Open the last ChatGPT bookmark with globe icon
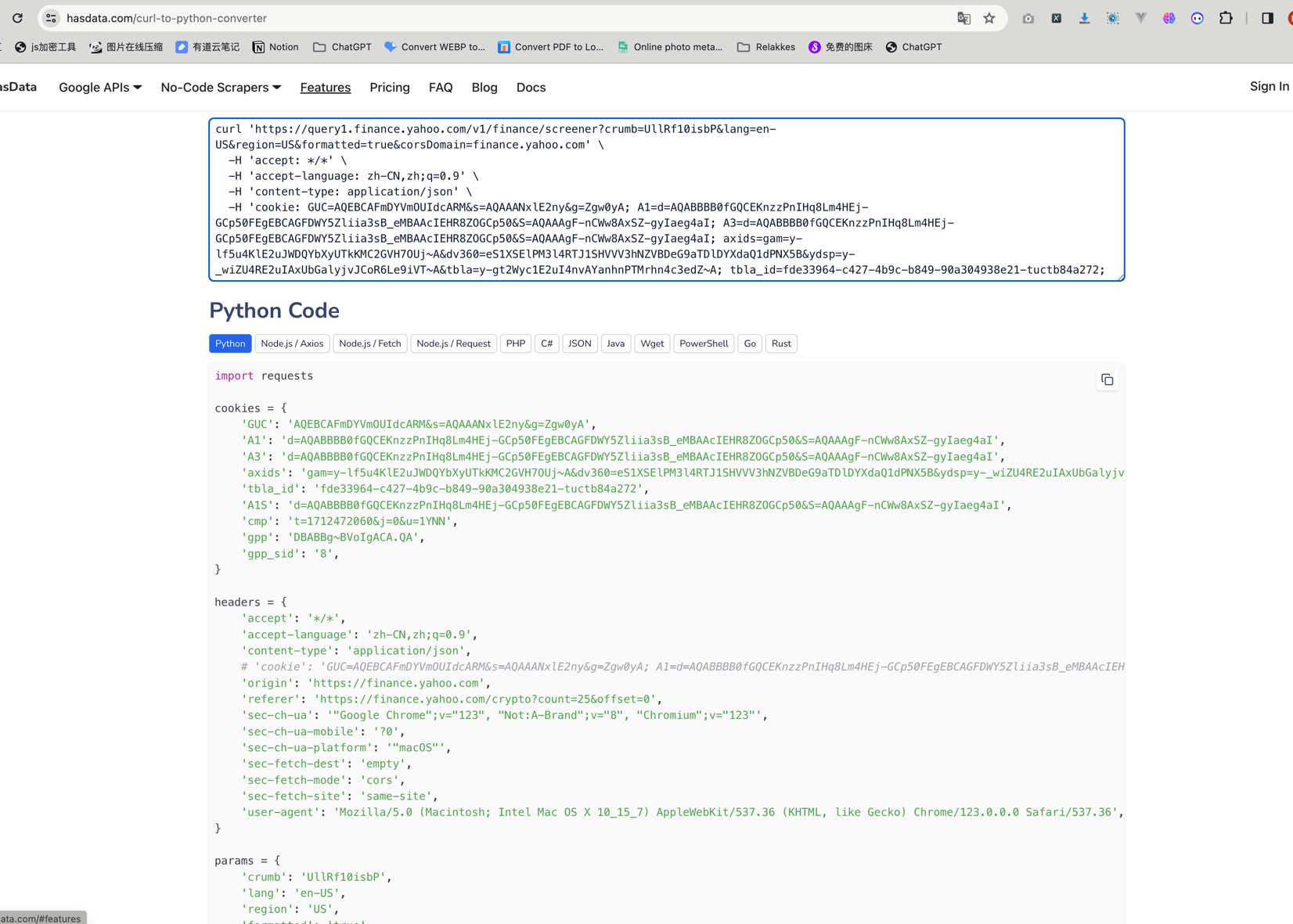 (913, 47)
